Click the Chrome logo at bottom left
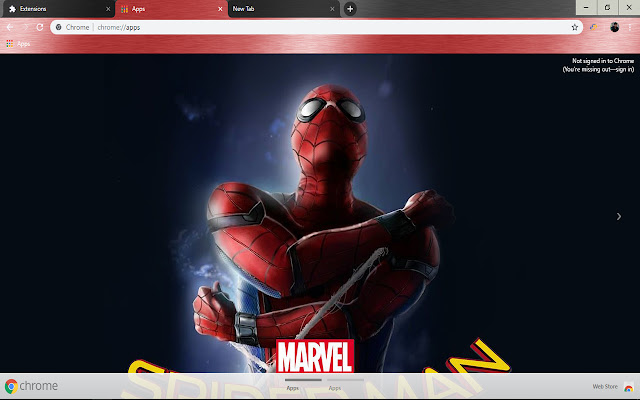 click(x=31, y=386)
